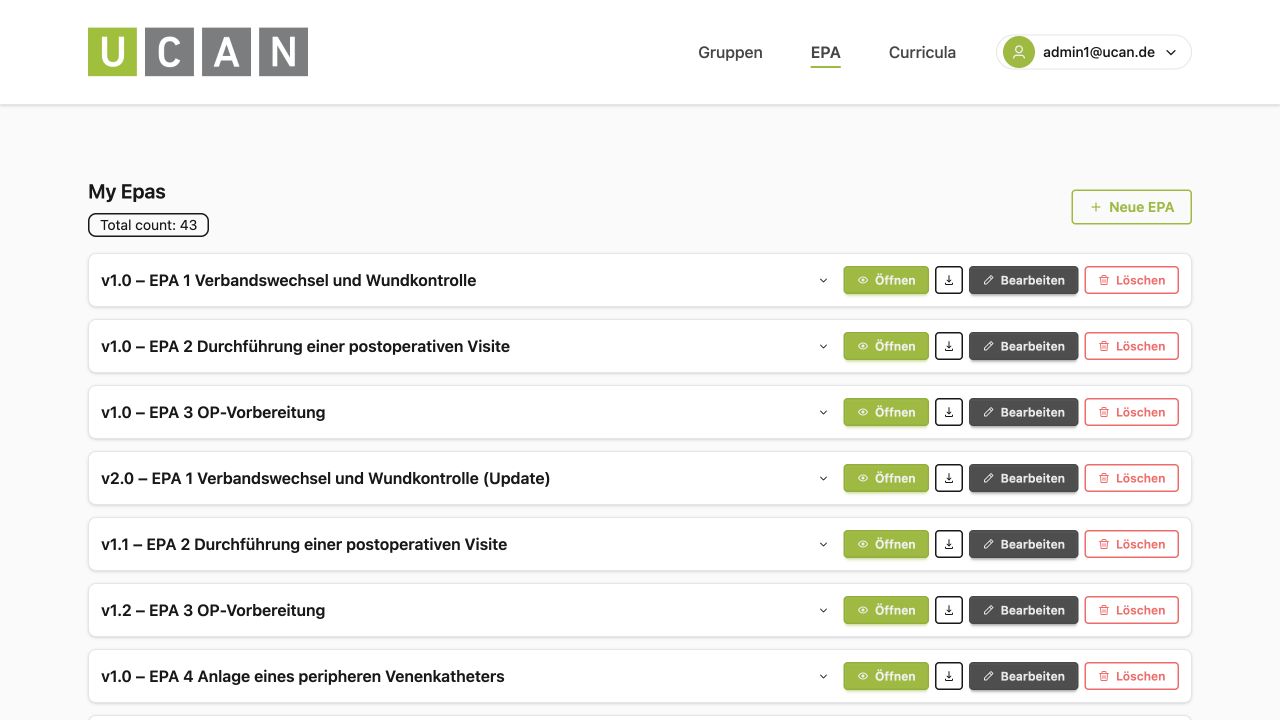
Task: Bearbeiten v1.2 EPA 3 OP-Vorbereitung
Action: coord(1024,610)
